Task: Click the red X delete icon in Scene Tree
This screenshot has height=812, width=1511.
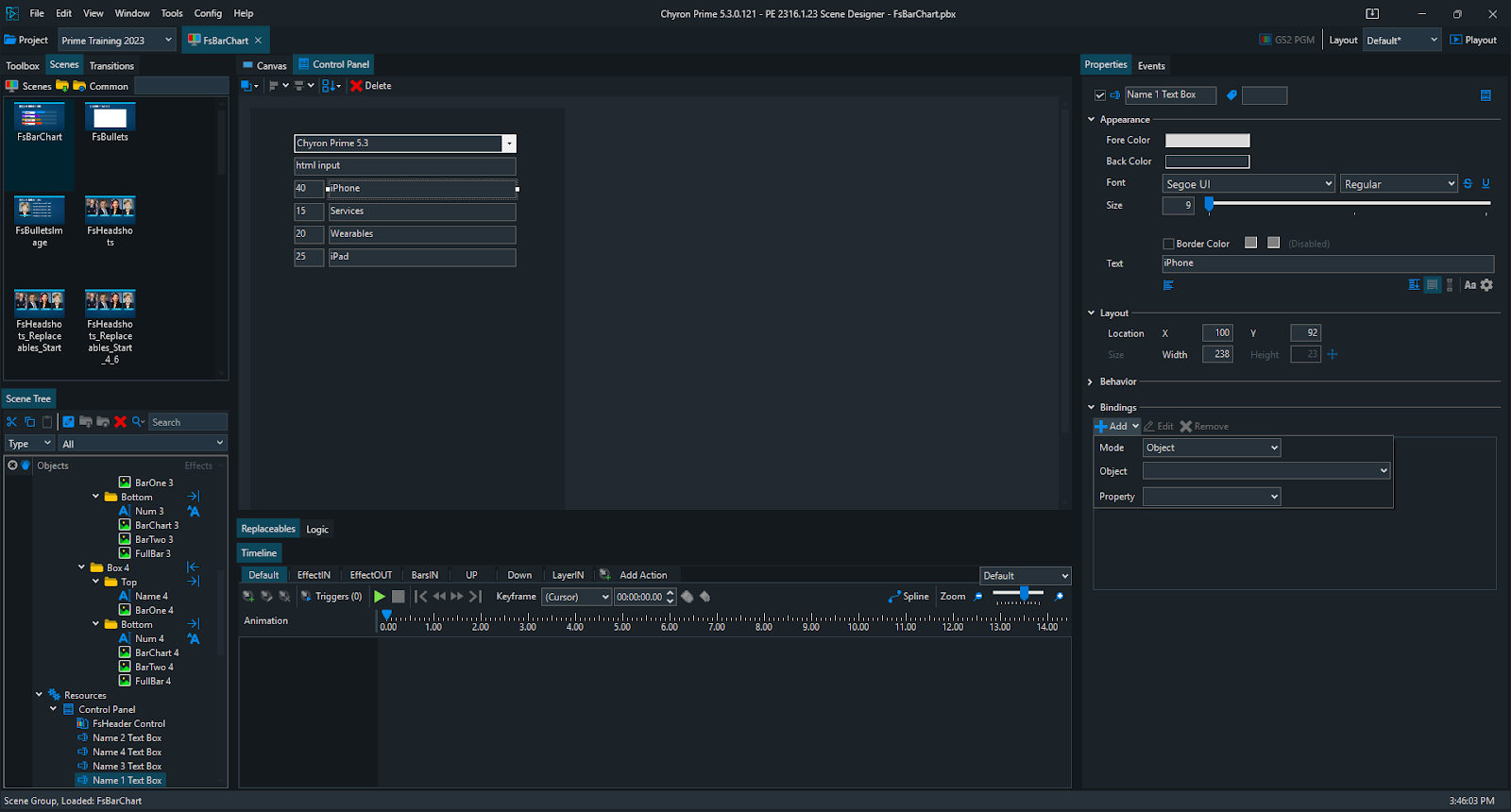Action: 120,422
